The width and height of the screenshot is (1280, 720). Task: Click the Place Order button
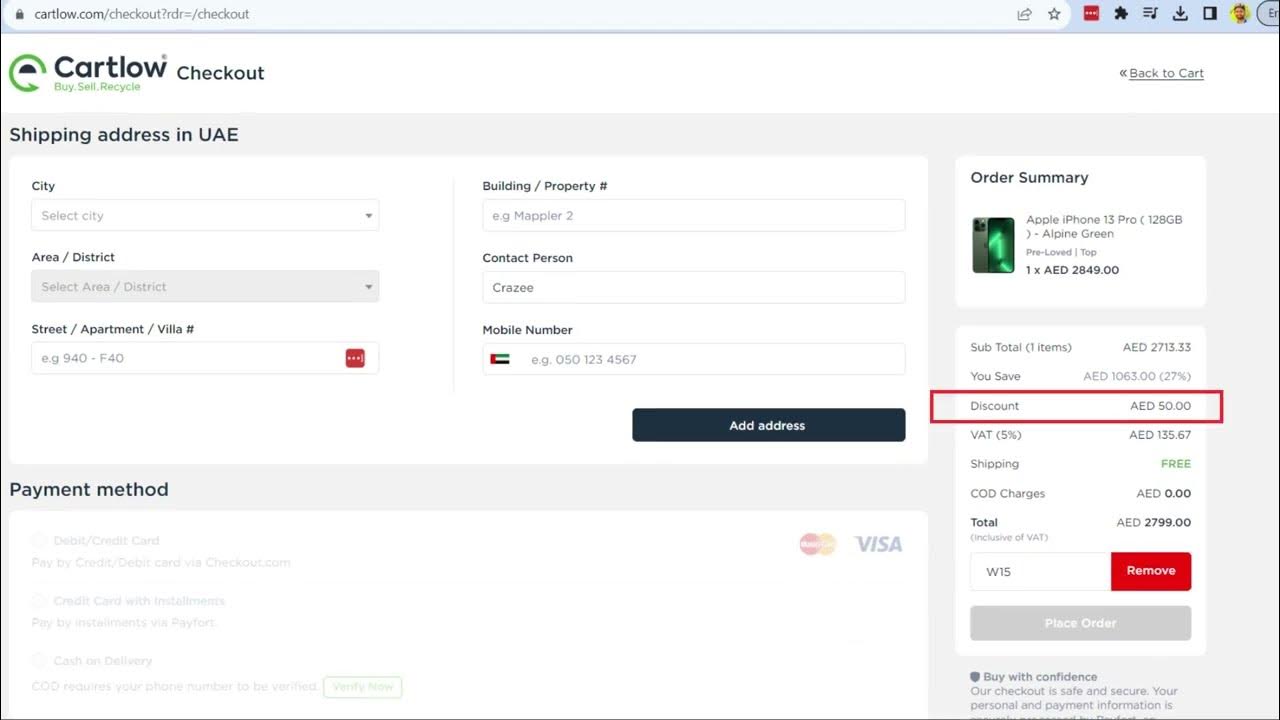(x=1080, y=623)
